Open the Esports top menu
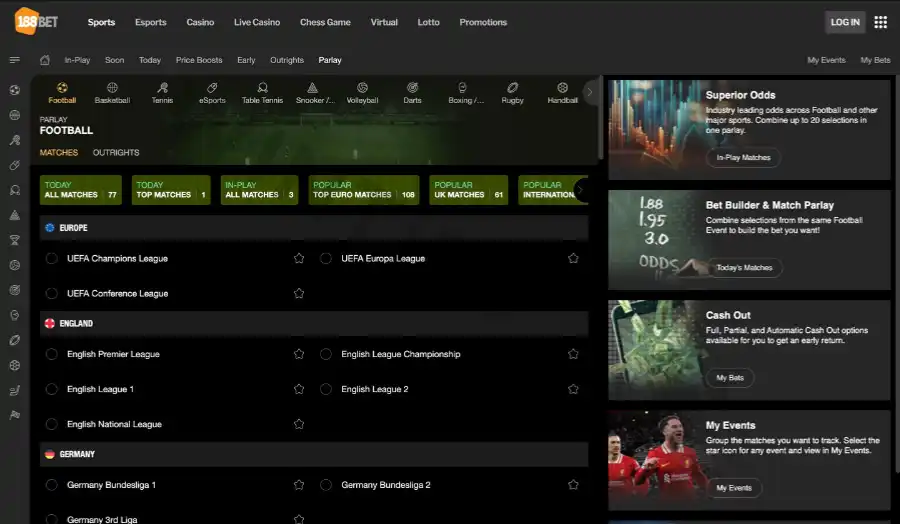Screen dimensions: 900x524 (x=151, y=22)
